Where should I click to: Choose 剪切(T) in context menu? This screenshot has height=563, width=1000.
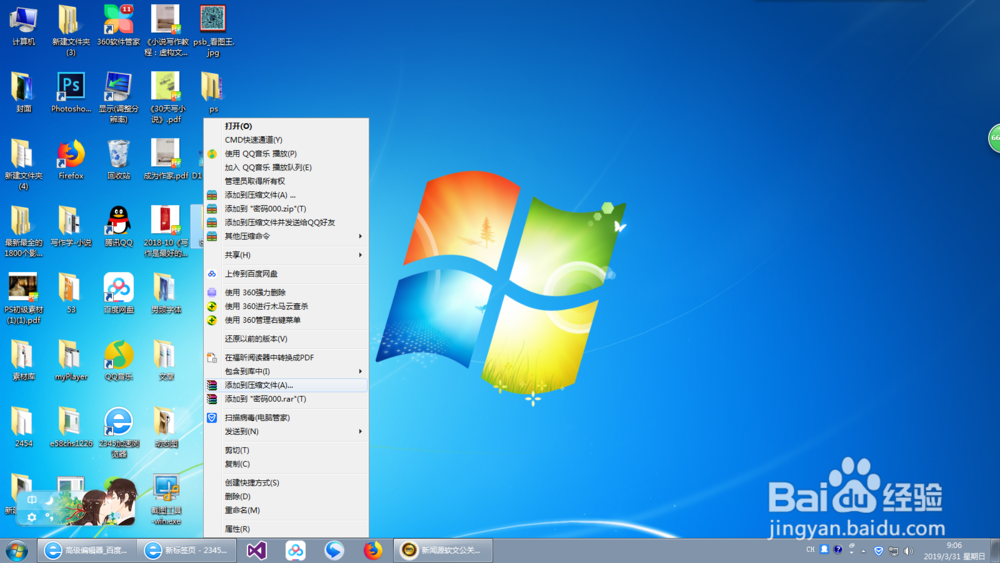click(286, 450)
